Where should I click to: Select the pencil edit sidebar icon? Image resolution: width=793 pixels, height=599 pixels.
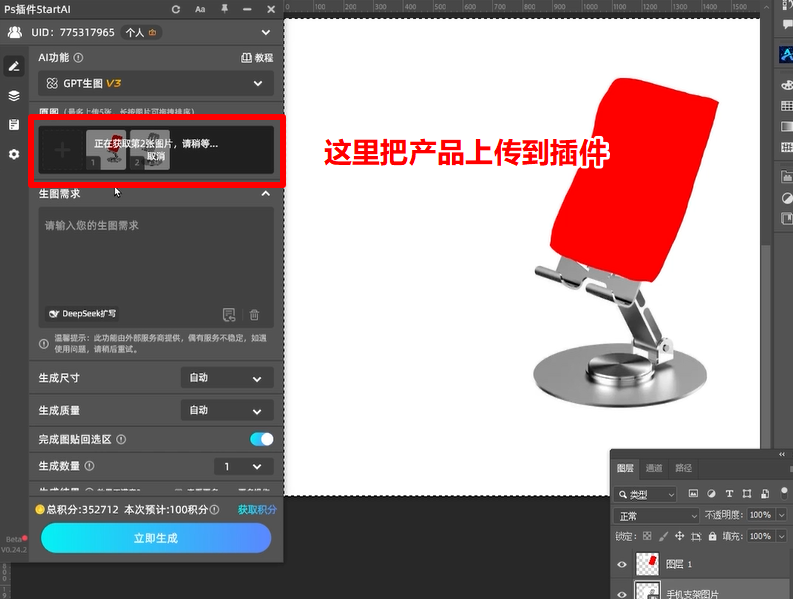14,66
